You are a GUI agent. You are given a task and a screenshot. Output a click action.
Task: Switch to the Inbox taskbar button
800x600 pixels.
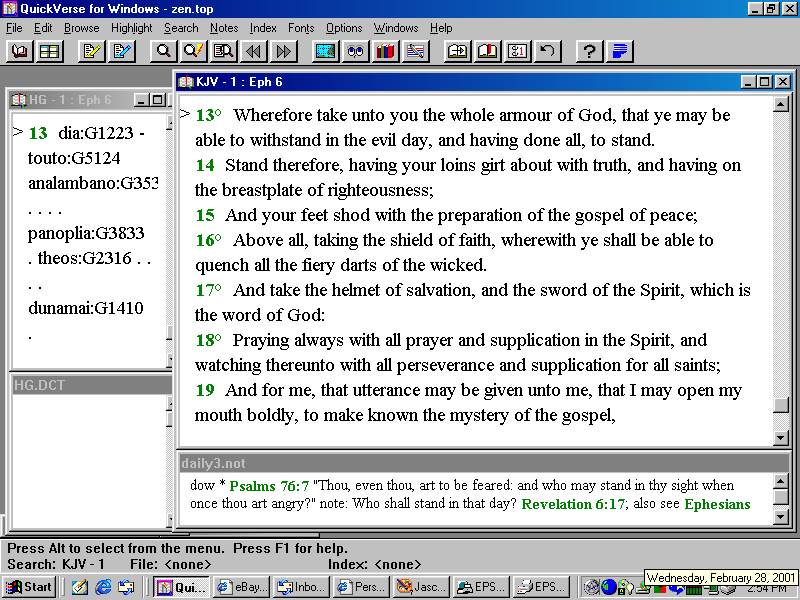point(301,587)
